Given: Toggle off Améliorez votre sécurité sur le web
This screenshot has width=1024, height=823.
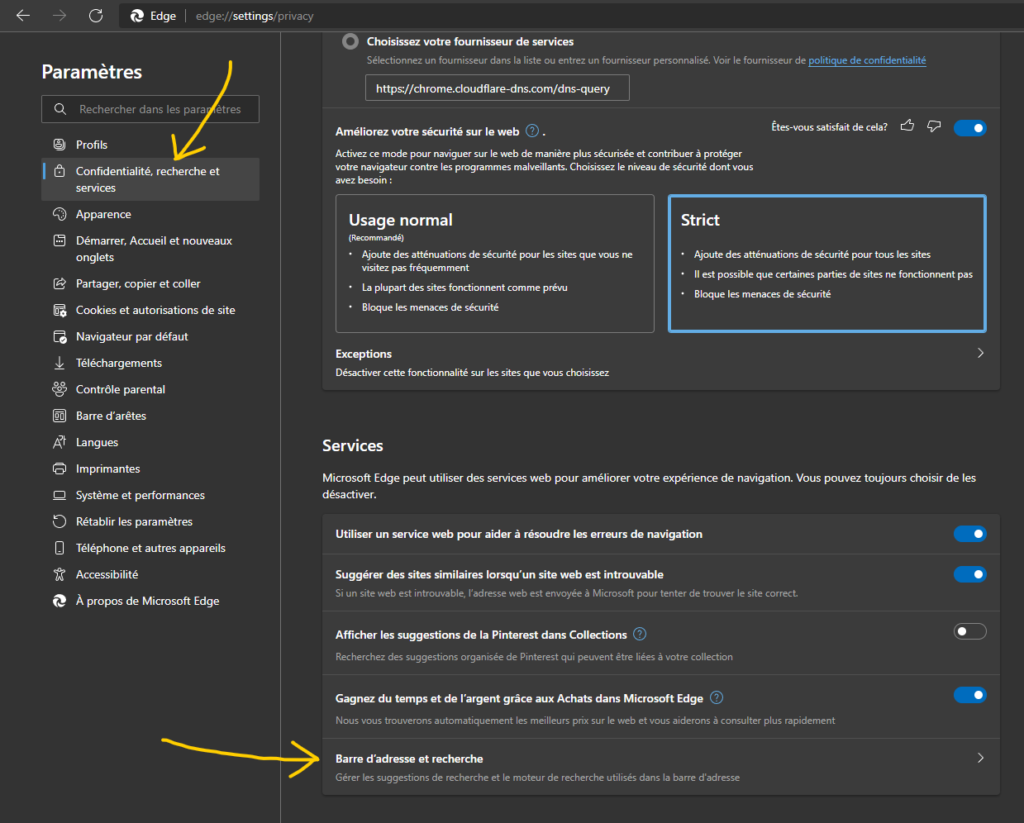Looking at the screenshot, I should [970, 128].
